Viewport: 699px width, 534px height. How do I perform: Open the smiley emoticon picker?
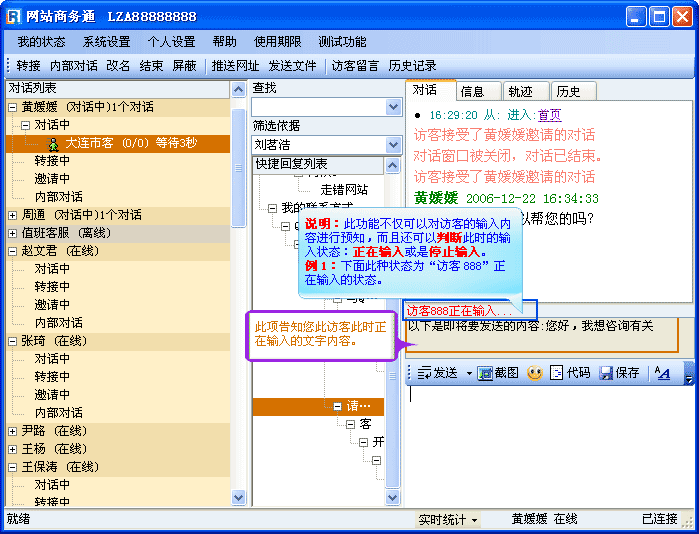coord(535,373)
